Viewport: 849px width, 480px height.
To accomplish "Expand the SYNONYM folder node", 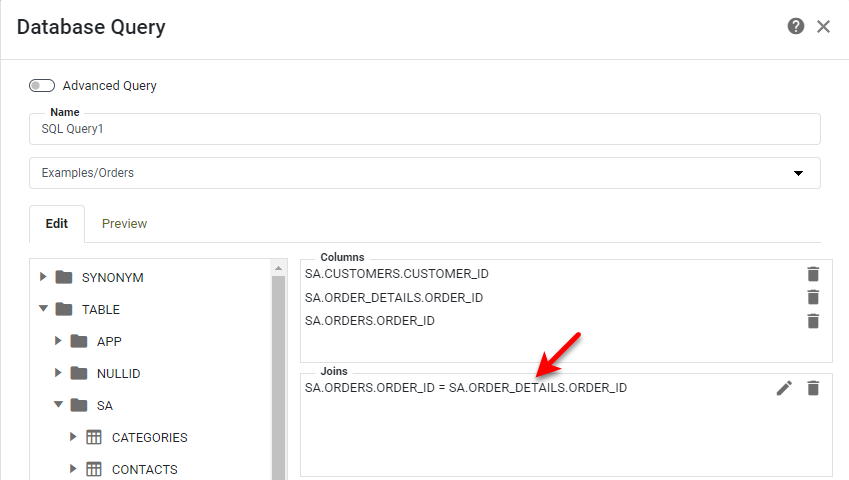I will tap(43, 277).
